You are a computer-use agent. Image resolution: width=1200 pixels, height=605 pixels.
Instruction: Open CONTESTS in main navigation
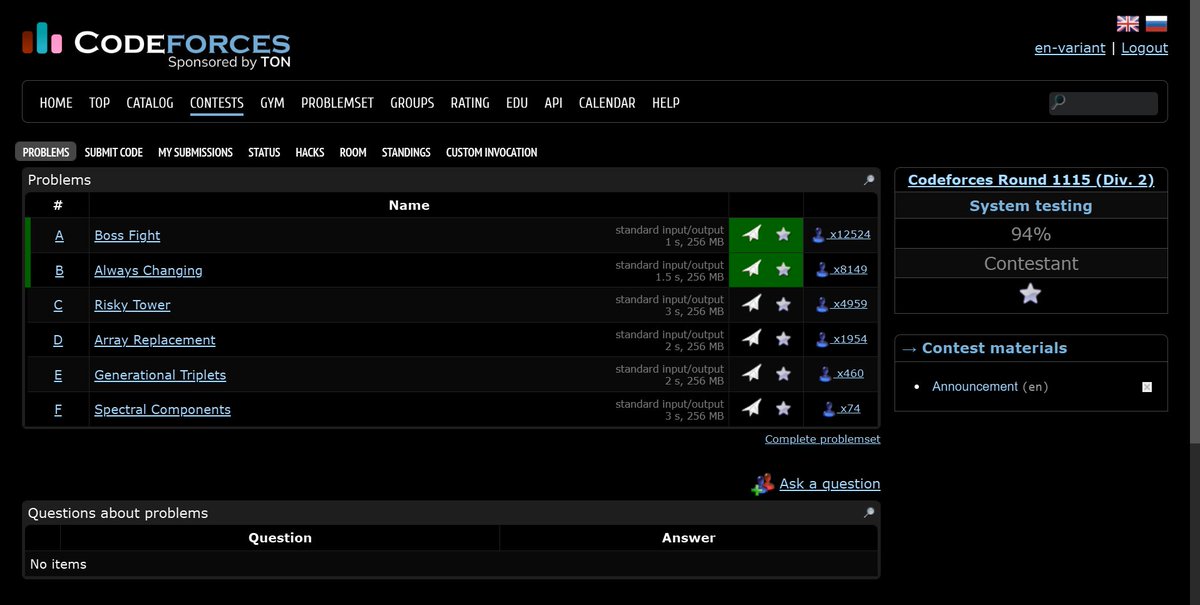(x=217, y=103)
